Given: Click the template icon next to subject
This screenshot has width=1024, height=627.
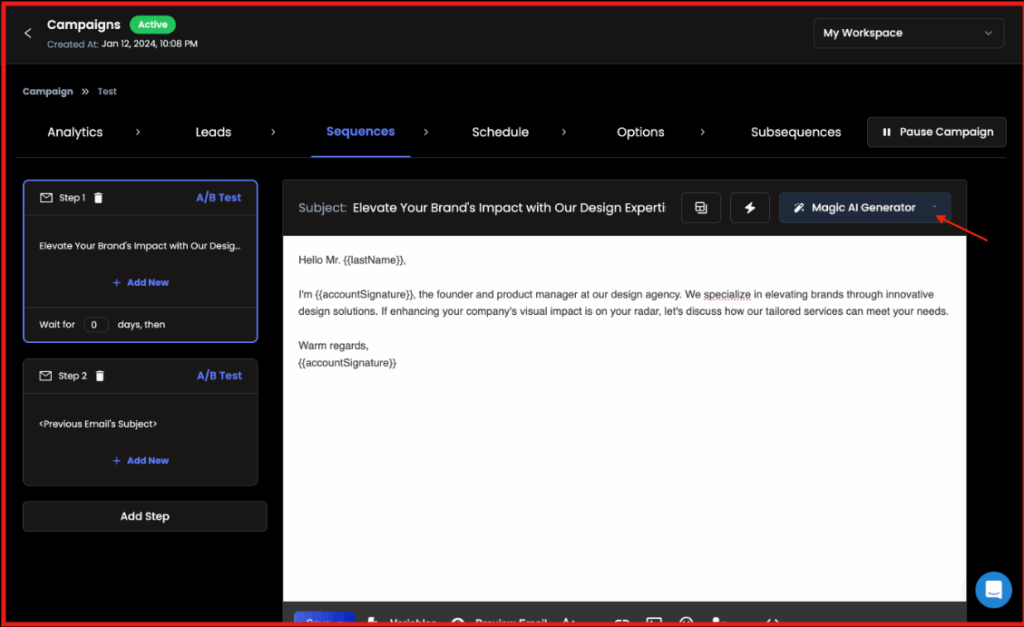Looking at the screenshot, I should click(701, 208).
